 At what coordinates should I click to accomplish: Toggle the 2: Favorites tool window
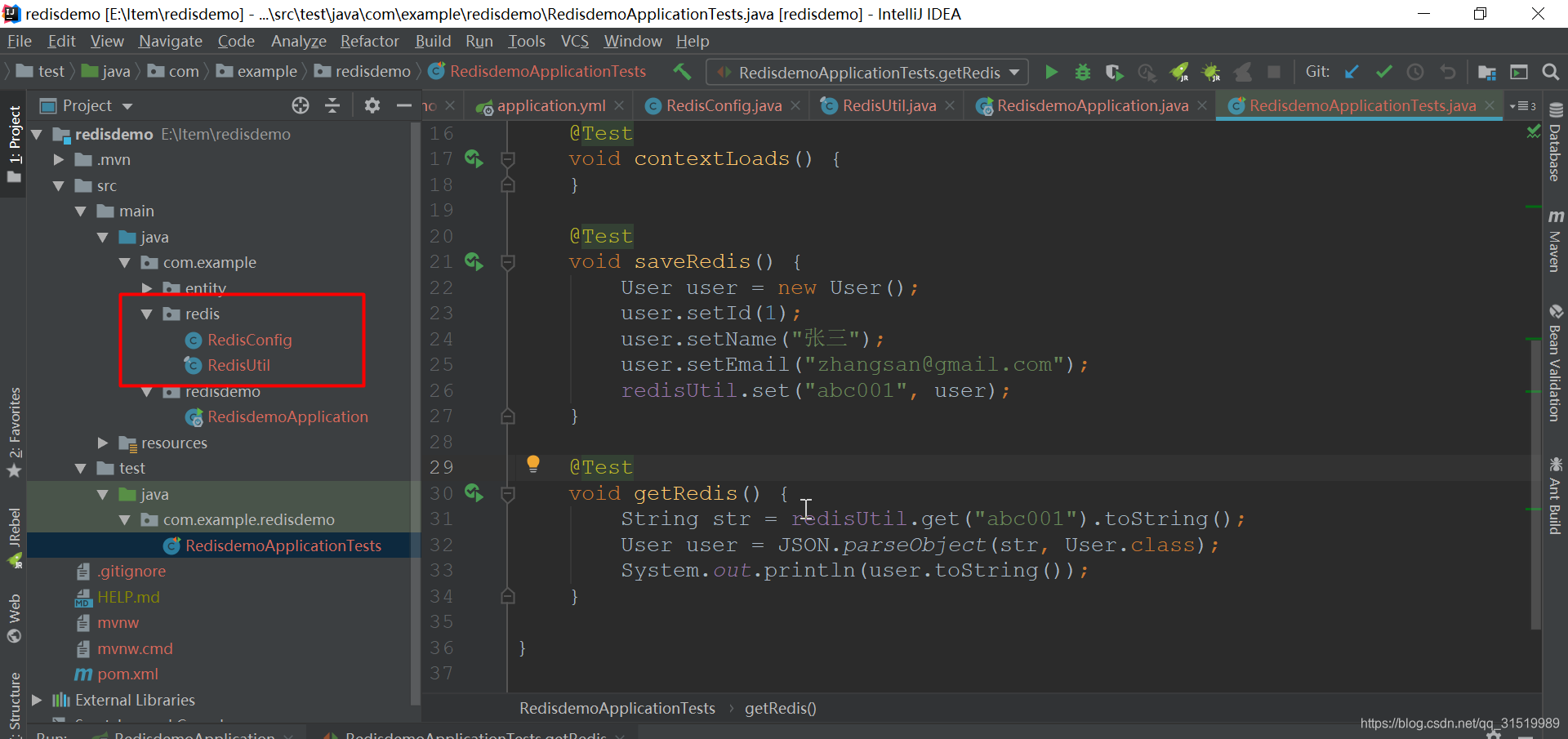click(x=14, y=433)
